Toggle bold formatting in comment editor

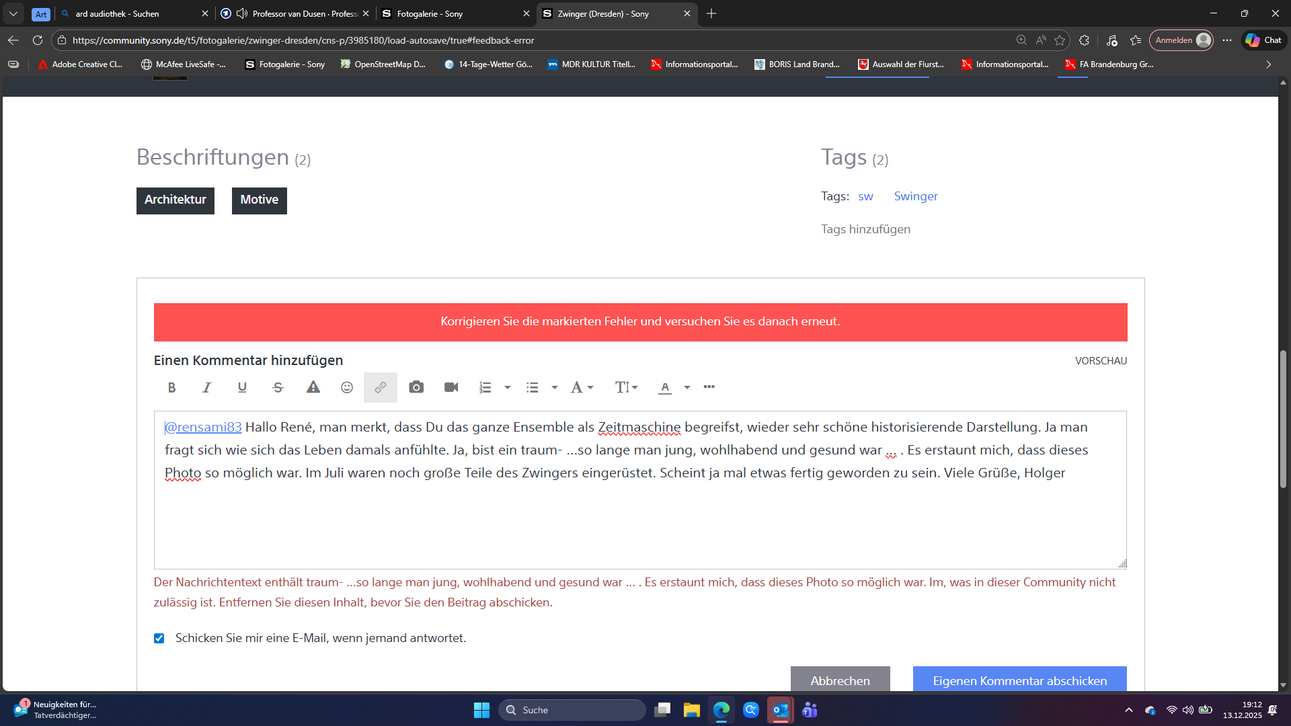pyautogui.click(x=171, y=388)
